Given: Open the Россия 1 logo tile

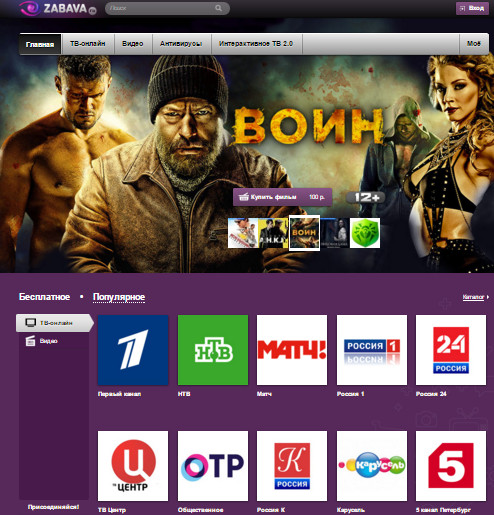Looking at the screenshot, I should (372, 350).
